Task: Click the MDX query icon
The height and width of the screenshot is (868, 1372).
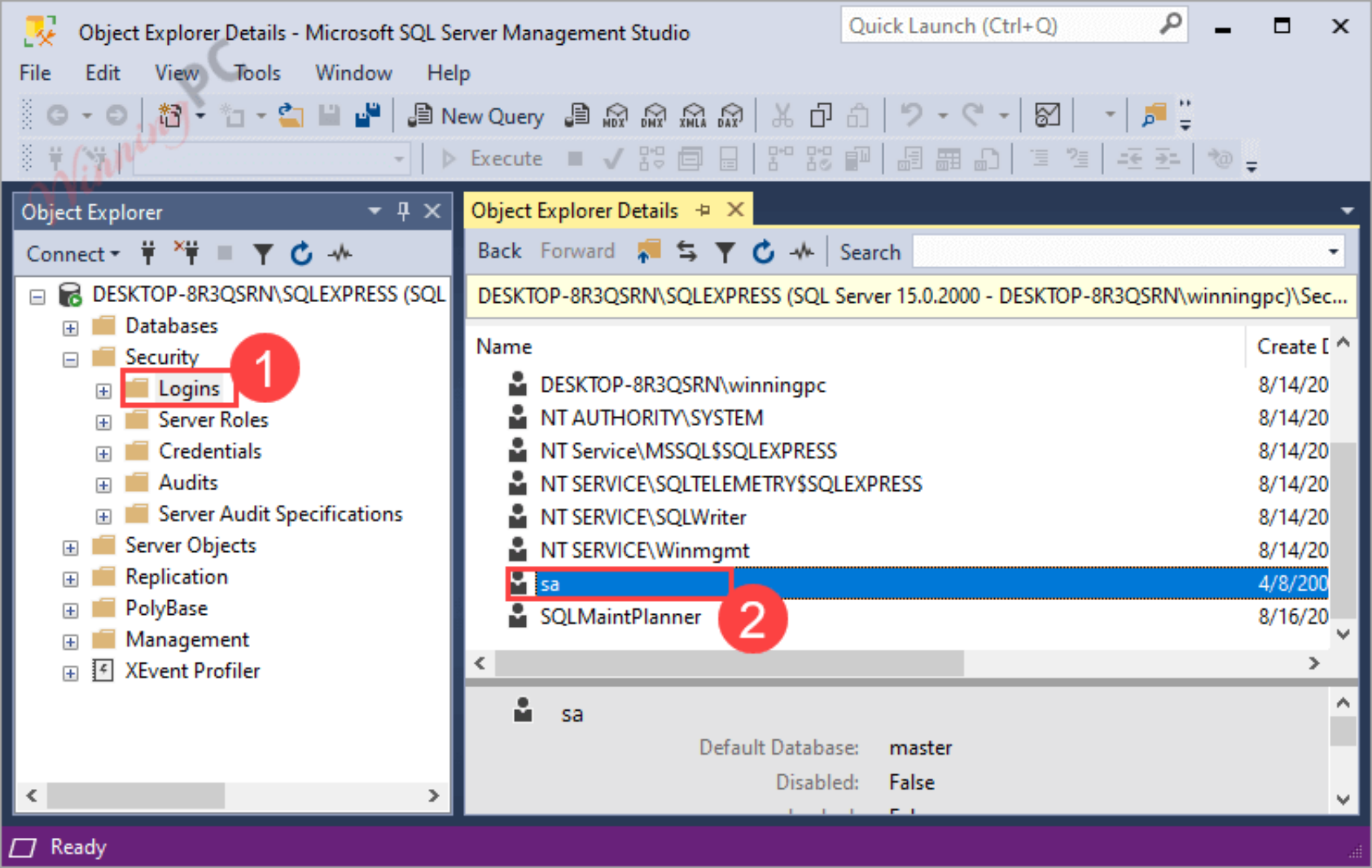Action: pyautogui.click(x=615, y=116)
